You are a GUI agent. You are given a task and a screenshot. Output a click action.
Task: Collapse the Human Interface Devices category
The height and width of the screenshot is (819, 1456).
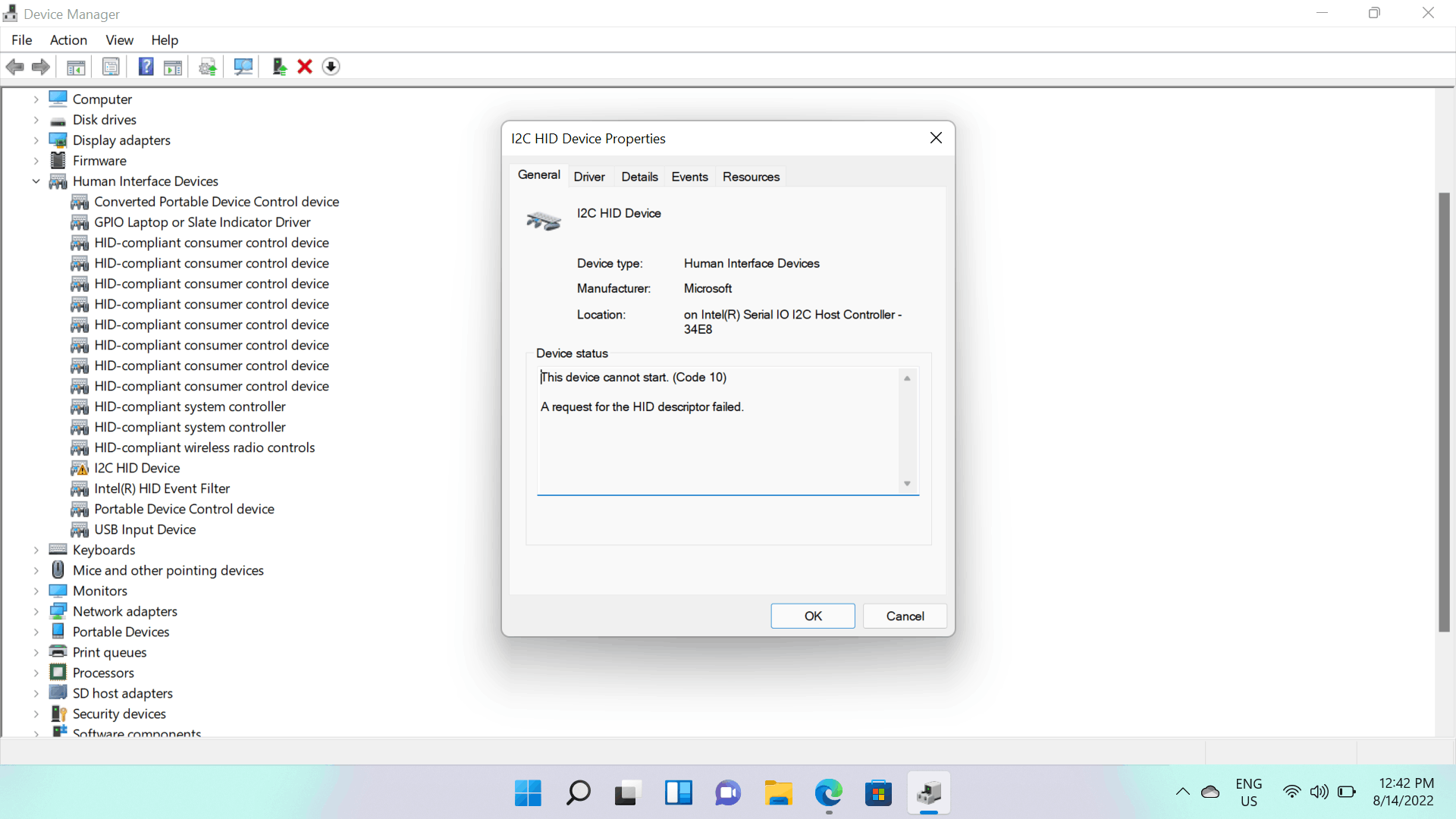tap(36, 181)
